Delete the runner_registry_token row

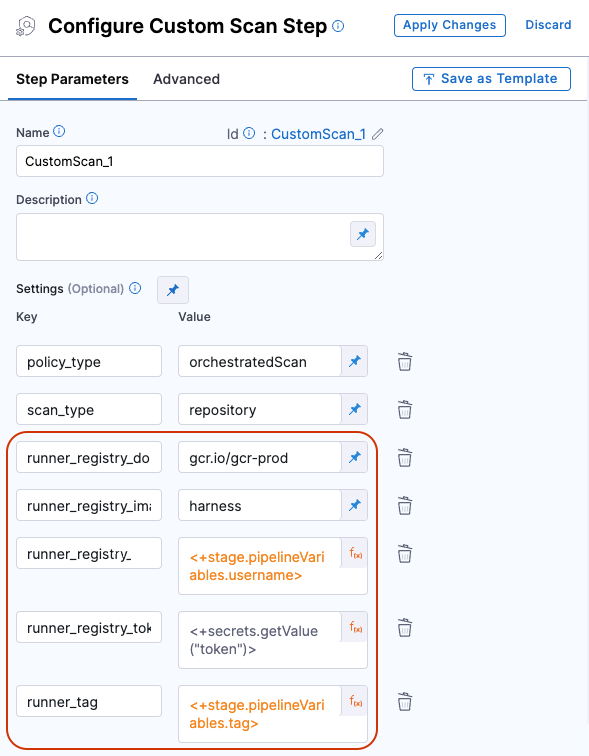[404, 628]
